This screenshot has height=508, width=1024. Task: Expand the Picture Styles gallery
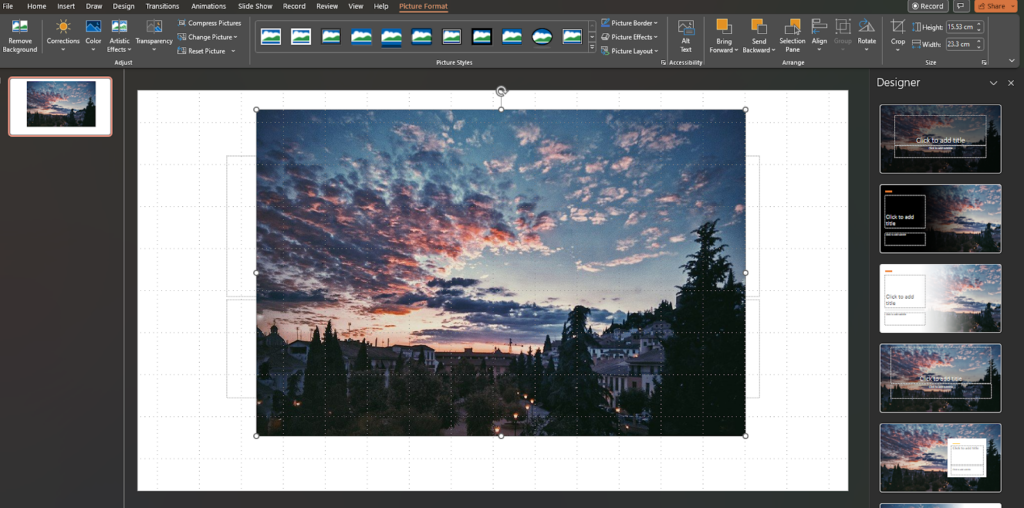click(592, 48)
